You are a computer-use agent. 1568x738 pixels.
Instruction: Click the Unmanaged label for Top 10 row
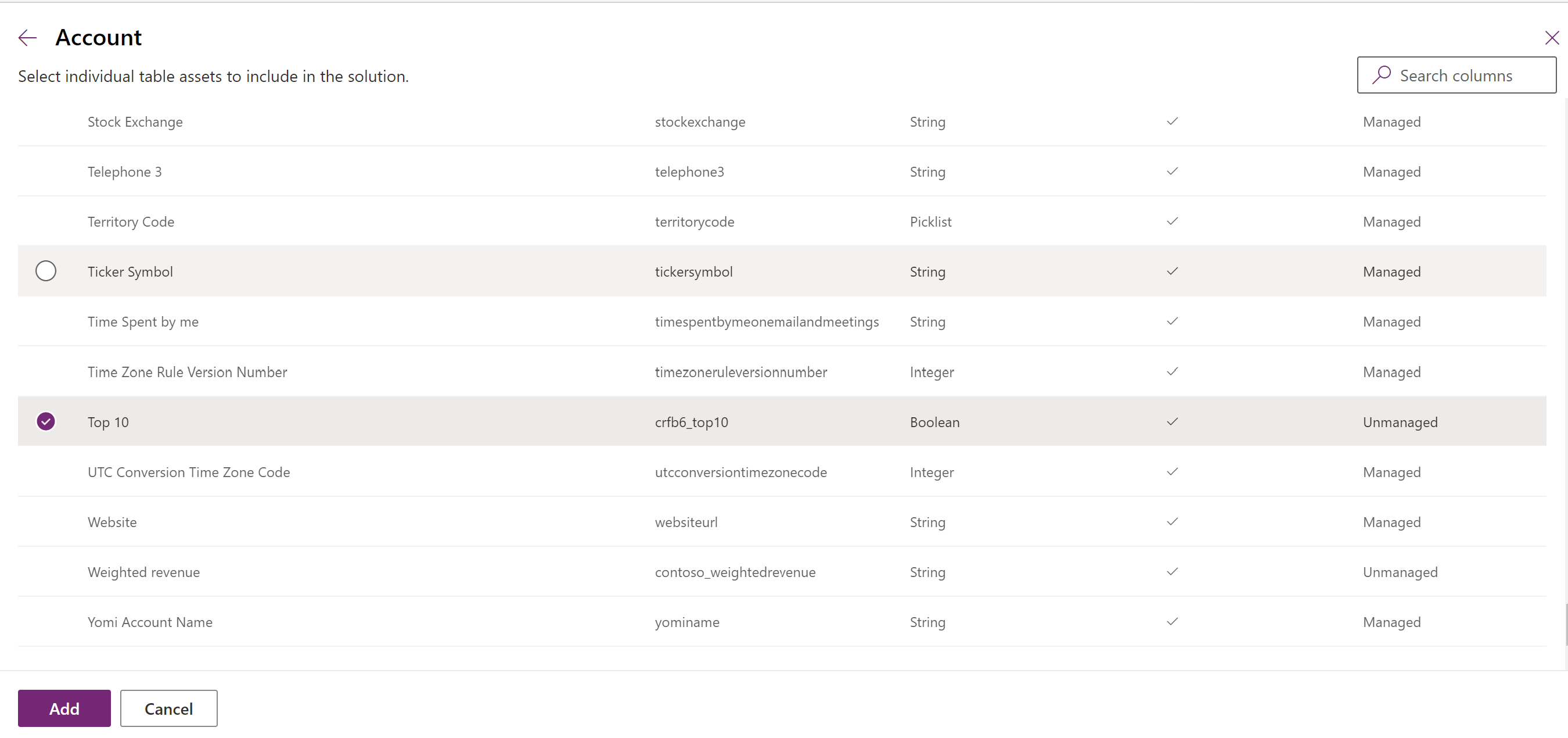(x=1400, y=421)
